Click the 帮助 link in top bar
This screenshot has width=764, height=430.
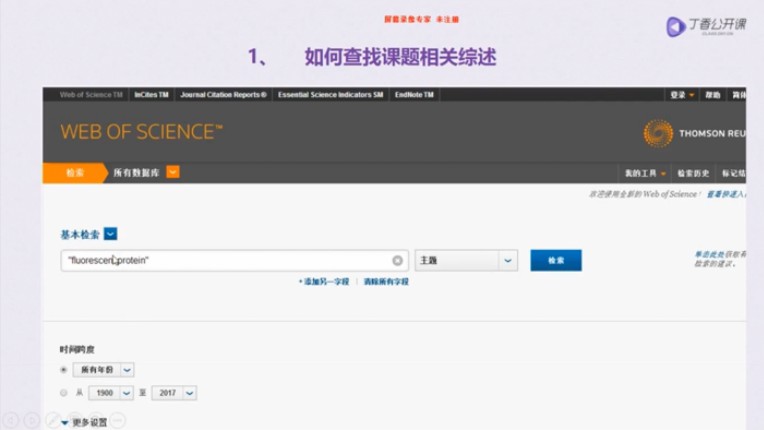point(713,95)
